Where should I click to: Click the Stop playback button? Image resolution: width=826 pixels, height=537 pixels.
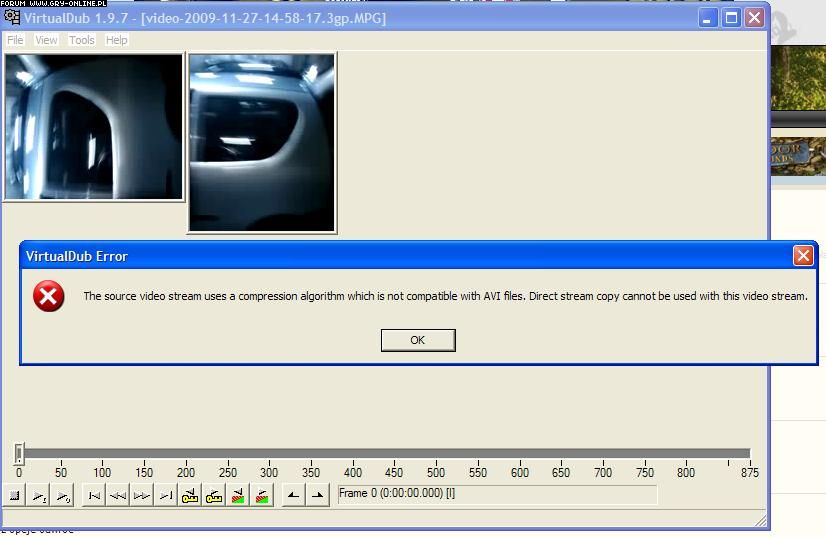[x=15, y=495]
